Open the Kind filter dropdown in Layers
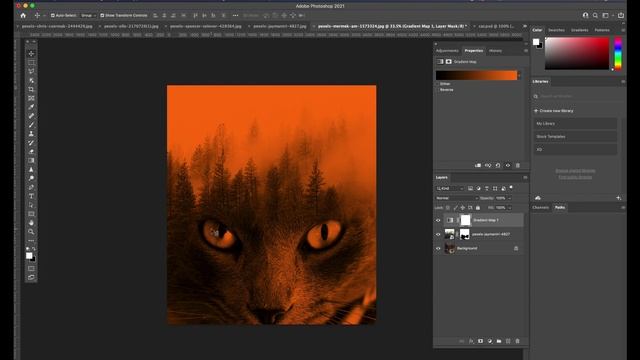 click(x=450, y=188)
